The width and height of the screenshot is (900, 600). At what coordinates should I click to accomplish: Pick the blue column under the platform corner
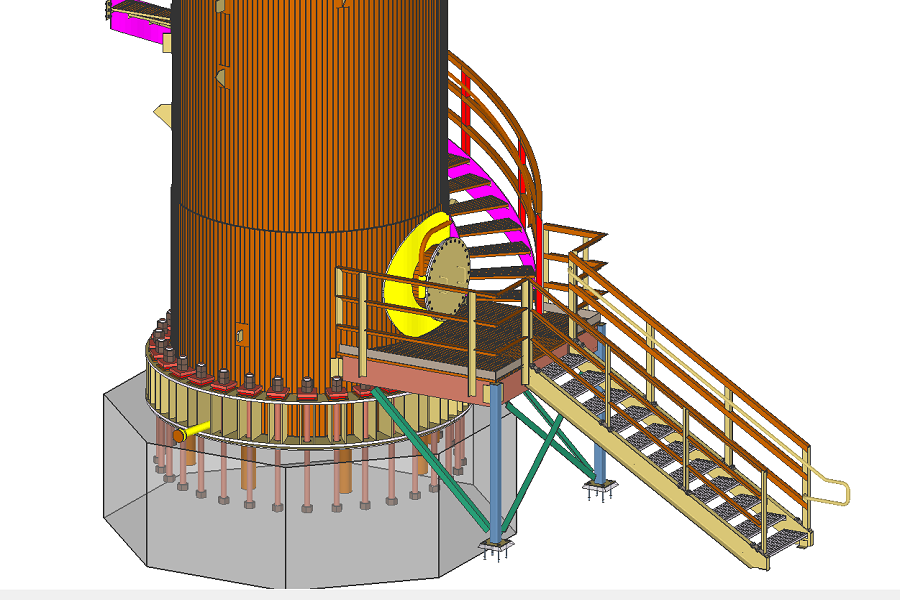tap(496, 460)
